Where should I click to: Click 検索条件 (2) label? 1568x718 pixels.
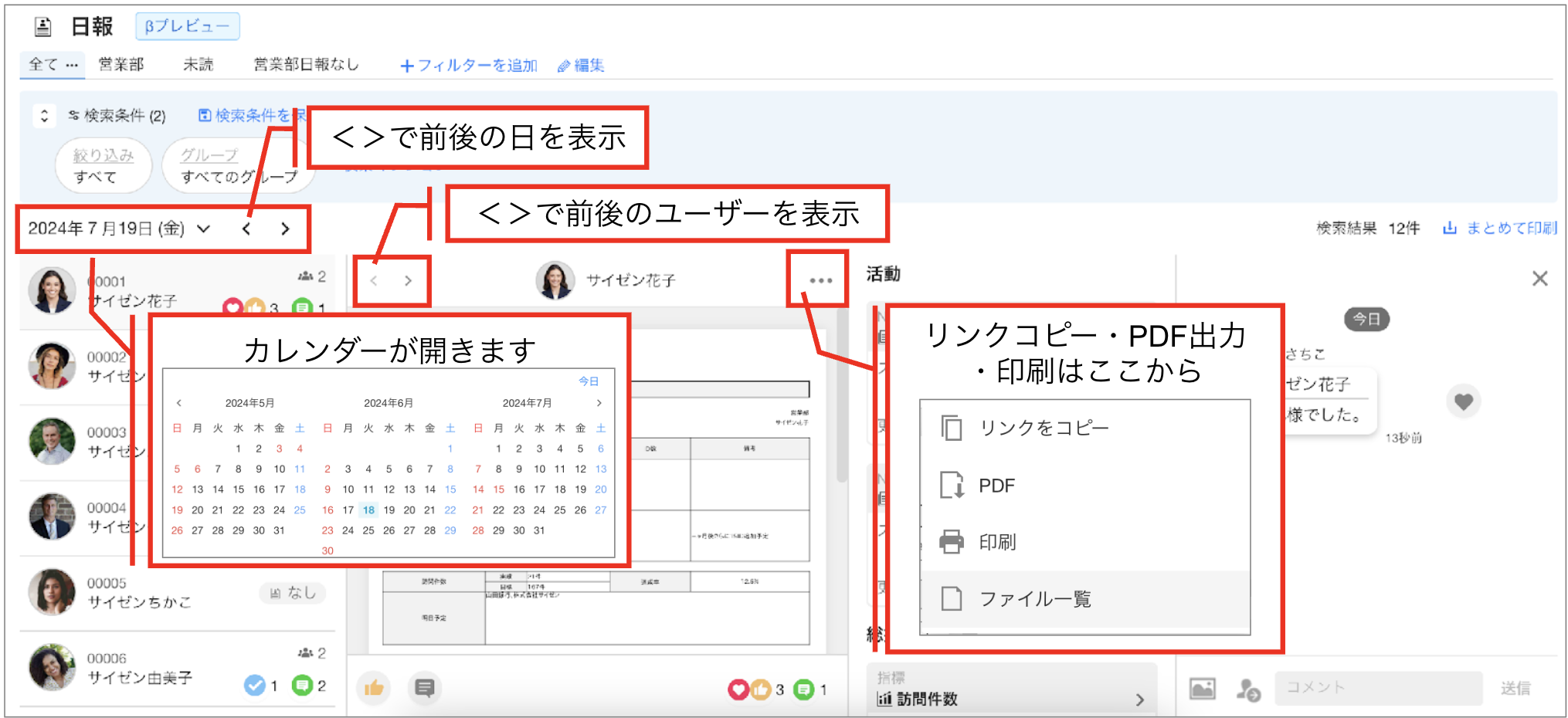pyautogui.click(x=117, y=116)
